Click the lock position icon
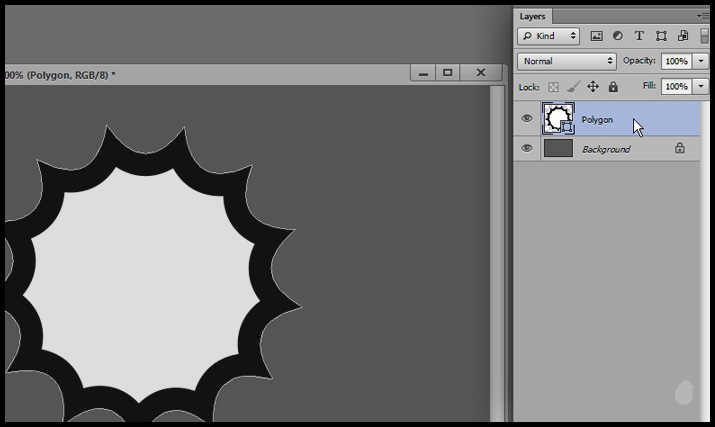The height and width of the screenshot is (427, 715). 593,87
